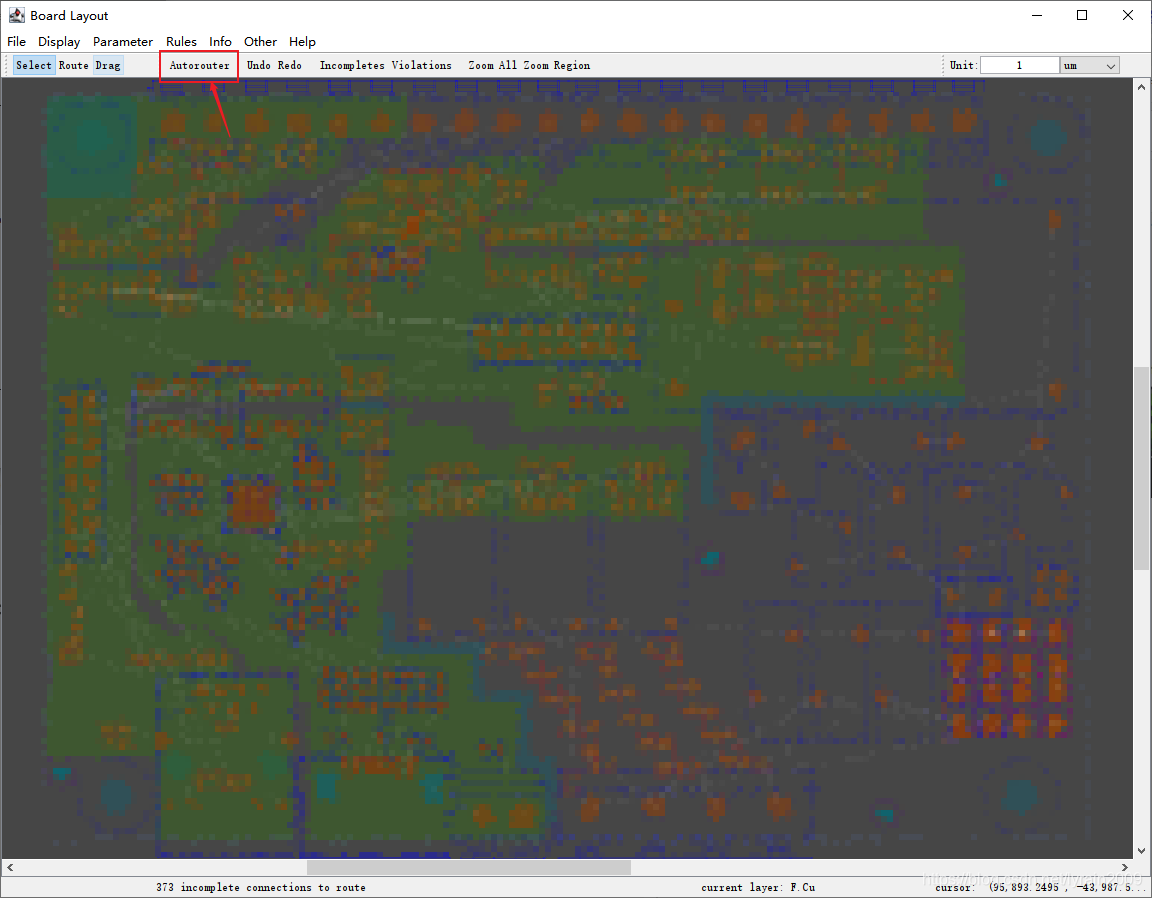This screenshot has height=898, width=1152.
Task: Open the Rules menu
Action: coord(181,42)
